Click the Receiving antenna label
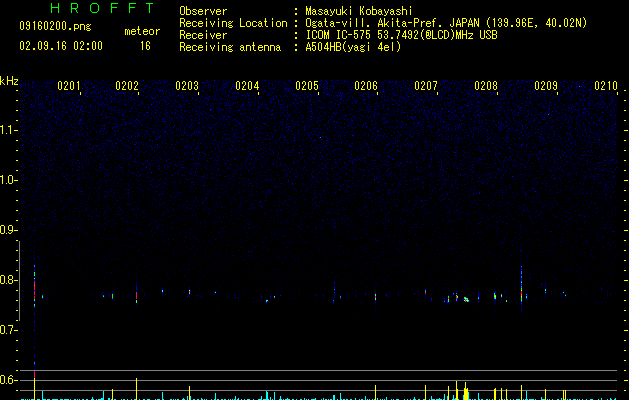 [x=230, y=47]
